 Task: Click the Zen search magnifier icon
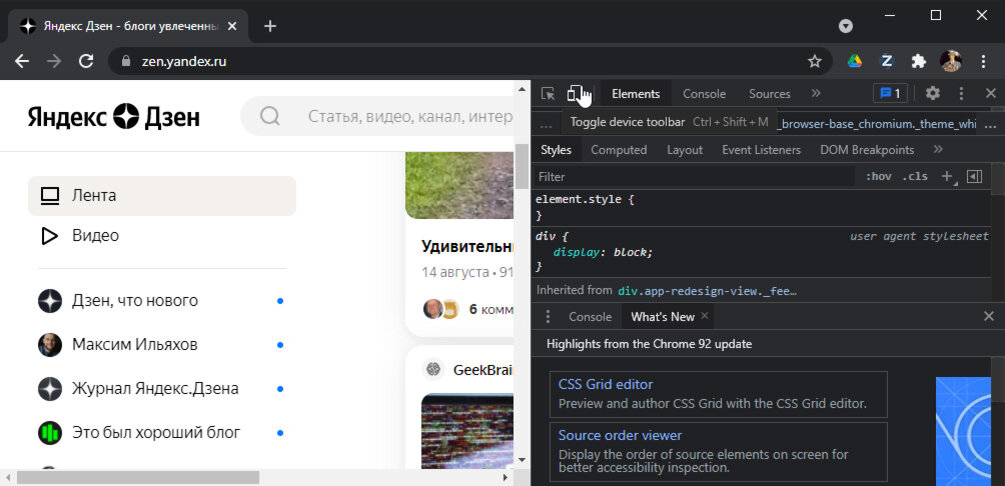[x=270, y=116]
